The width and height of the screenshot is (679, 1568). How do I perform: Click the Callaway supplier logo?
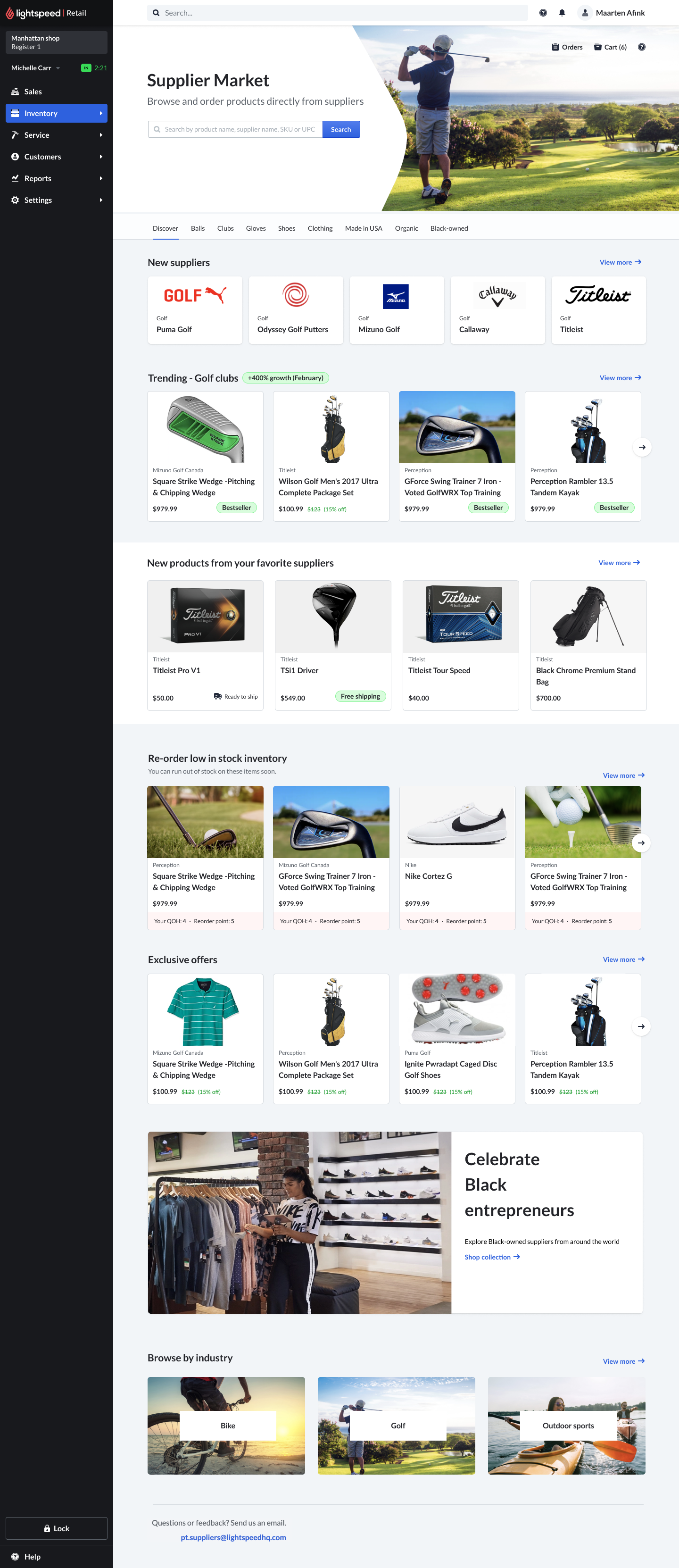click(x=497, y=296)
